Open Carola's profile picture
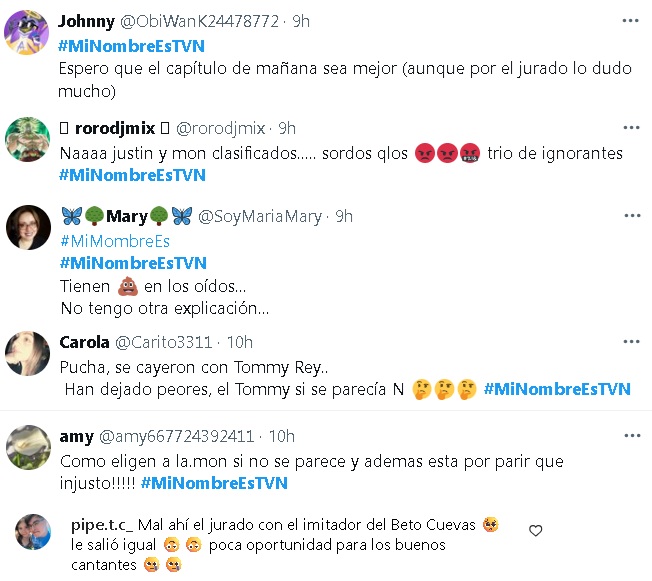Screen dimensions: 652x581 tap(27, 353)
